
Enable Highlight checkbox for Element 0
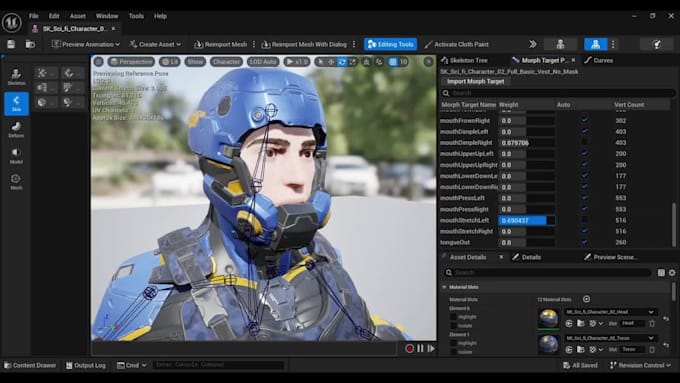pos(453,317)
